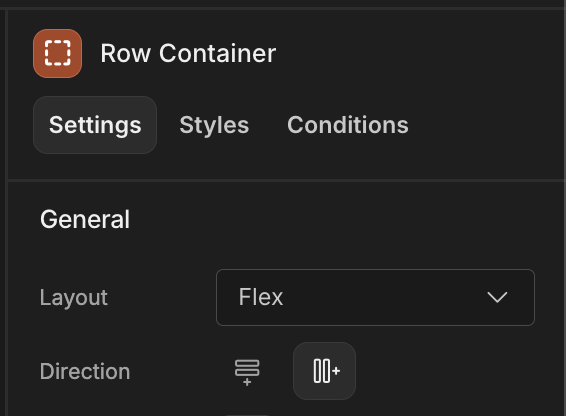Select the horizontal columns direction icon
This screenshot has width=566, height=416.
tap(324, 371)
